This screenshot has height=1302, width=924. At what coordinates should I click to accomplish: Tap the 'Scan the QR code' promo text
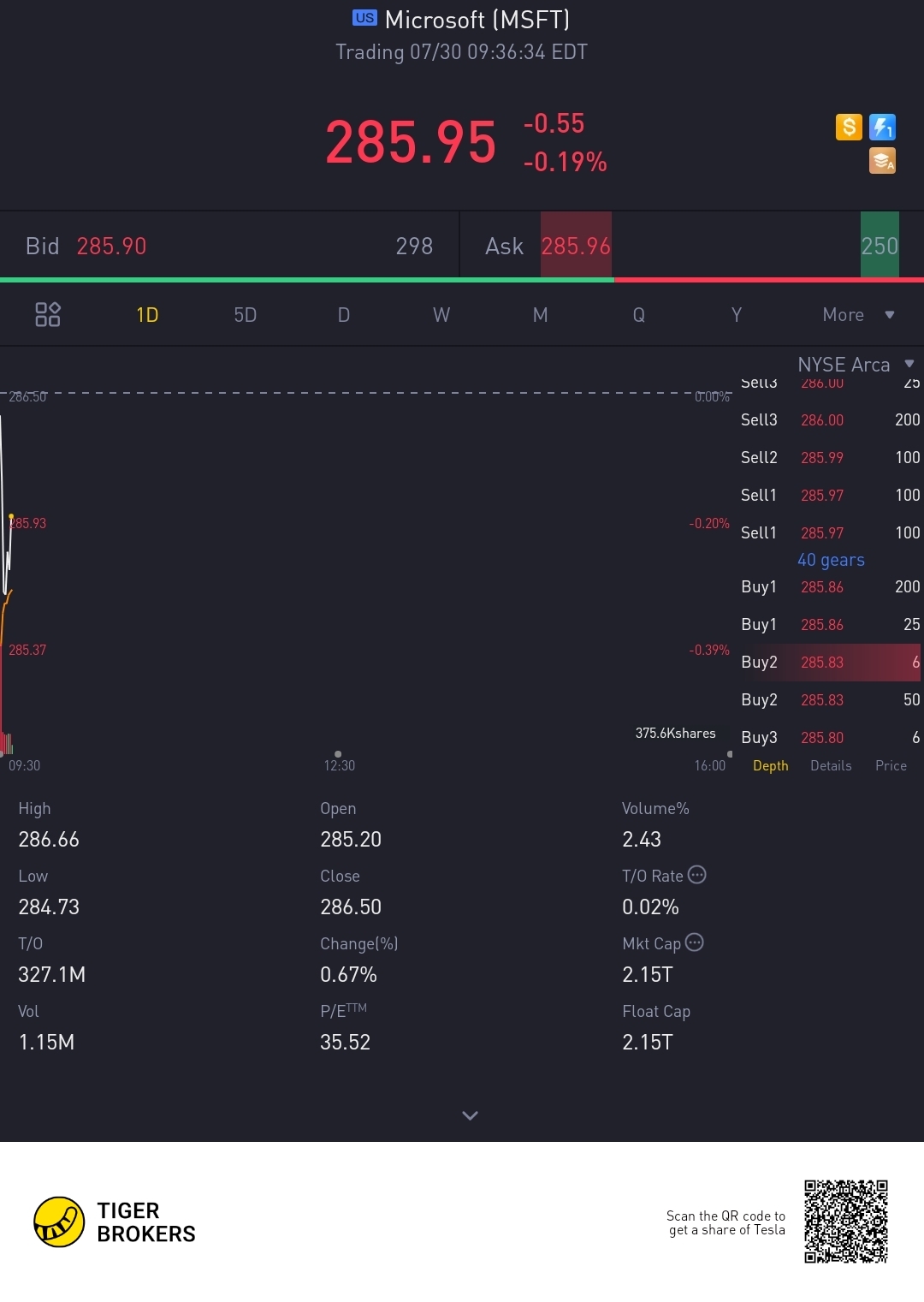tap(726, 1222)
